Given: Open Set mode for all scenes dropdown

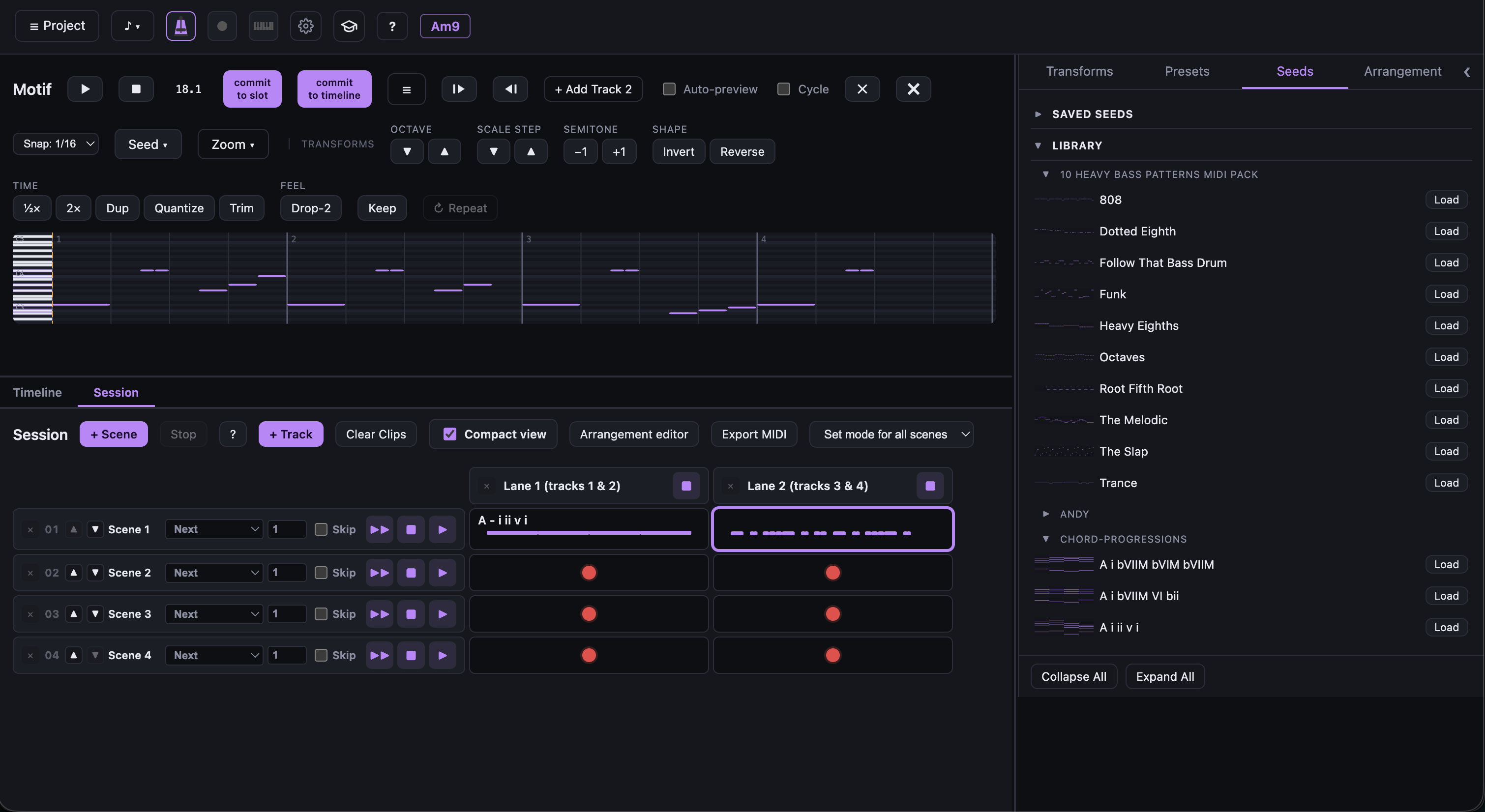Looking at the screenshot, I should (891, 434).
